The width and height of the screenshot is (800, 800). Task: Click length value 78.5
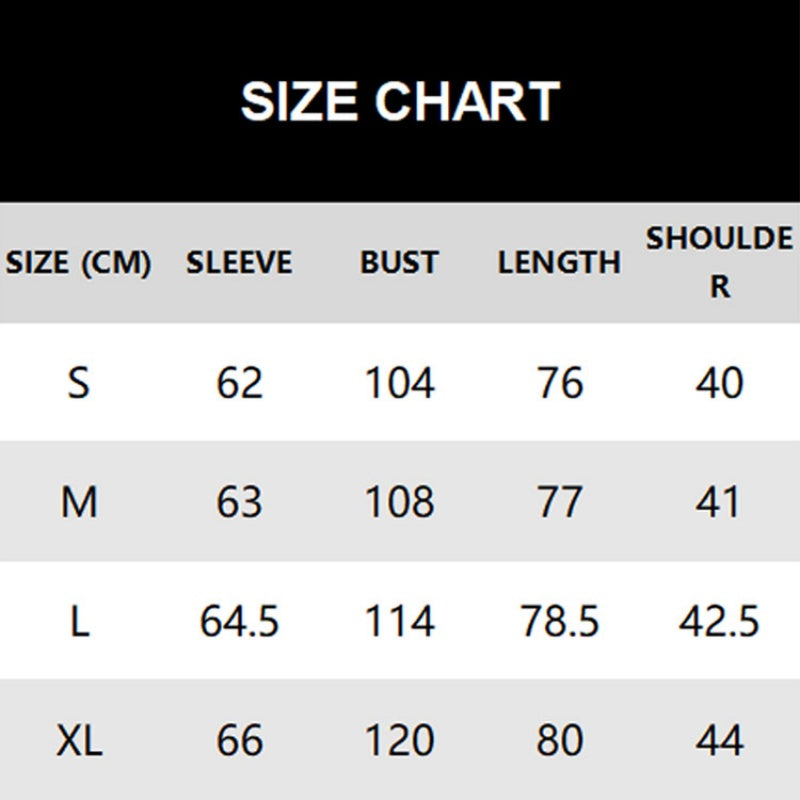pyautogui.click(x=559, y=622)
